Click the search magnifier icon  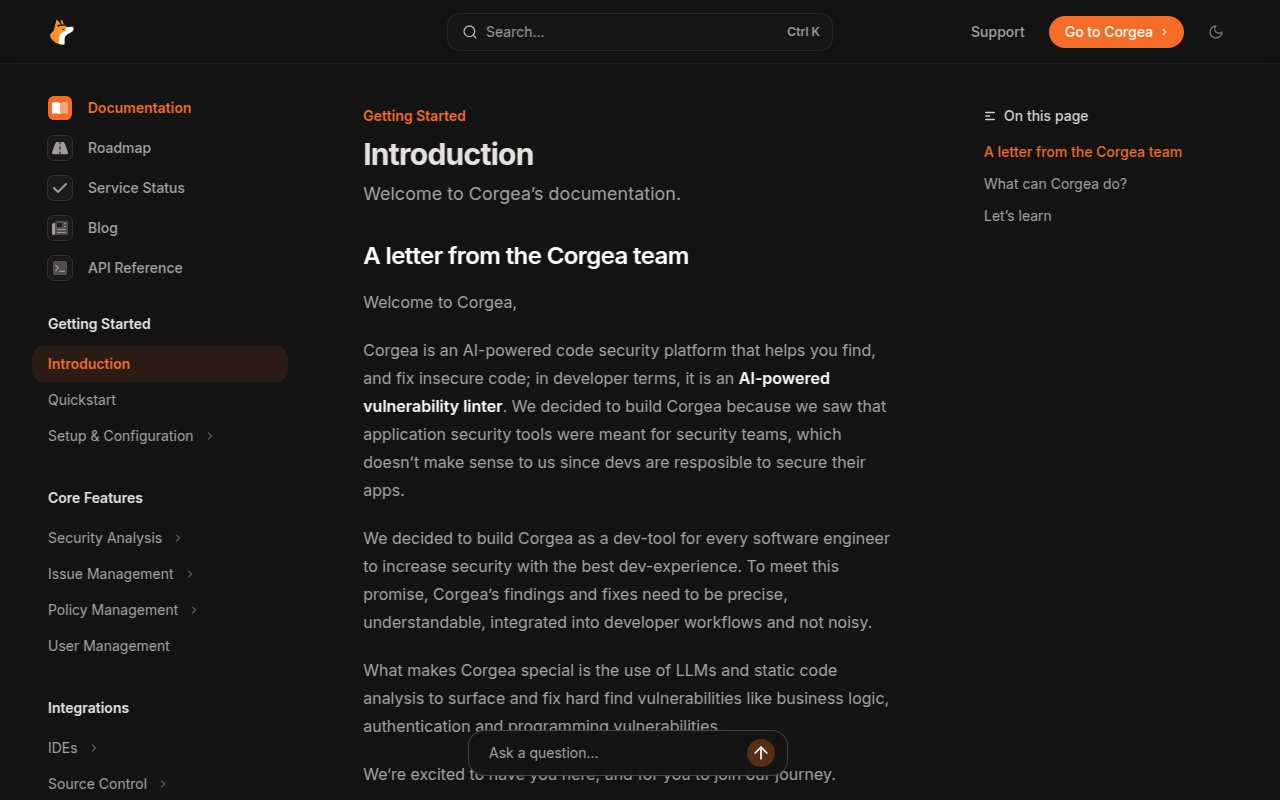(469, 32)
